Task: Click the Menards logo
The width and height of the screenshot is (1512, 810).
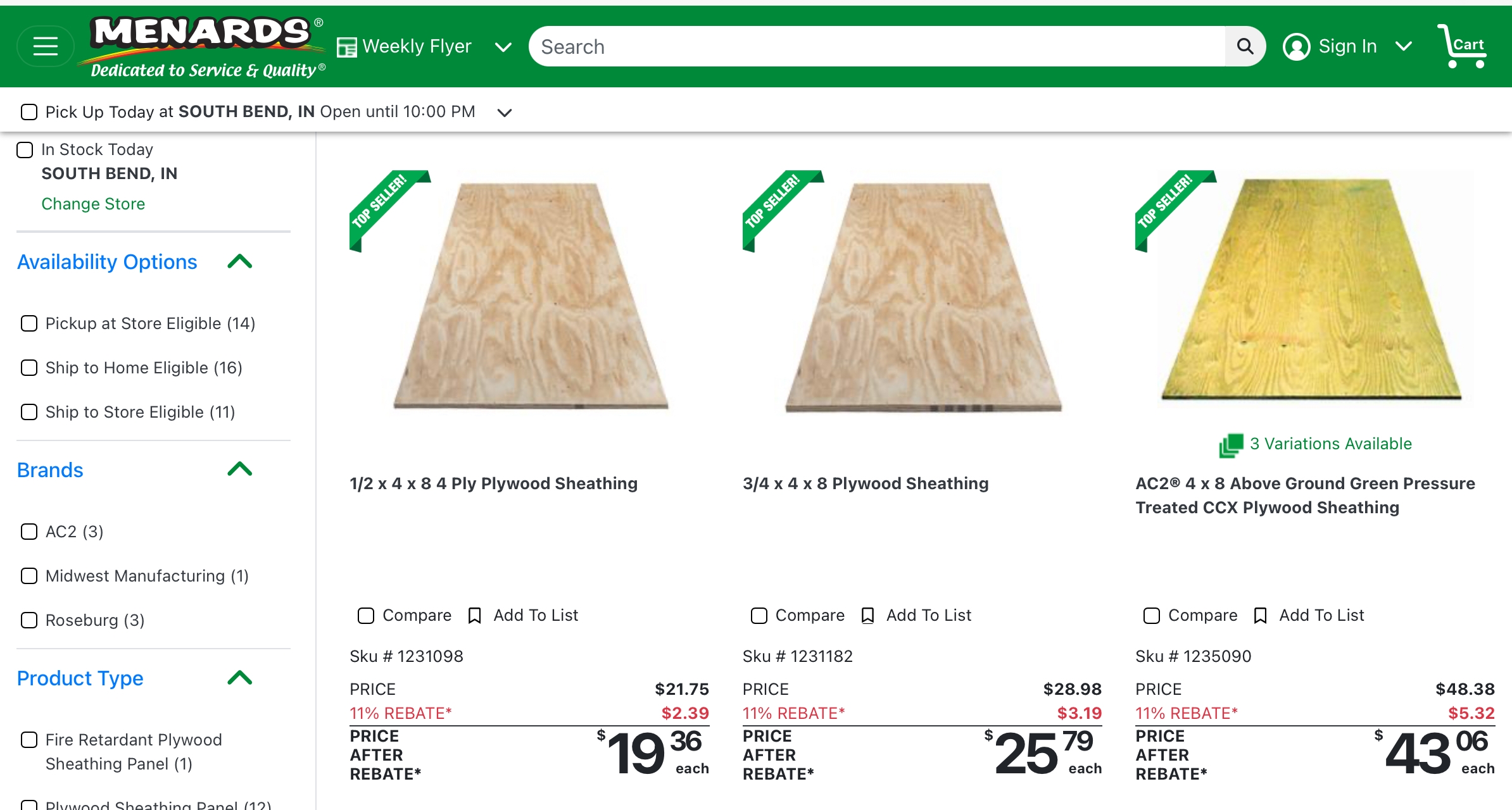Action: [x=203, y=46]
